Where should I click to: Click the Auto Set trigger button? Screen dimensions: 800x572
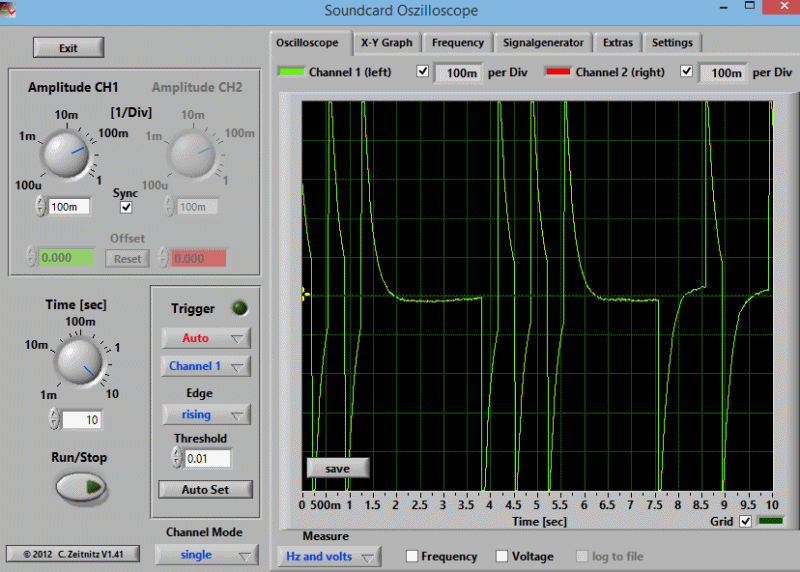[206, 489]
